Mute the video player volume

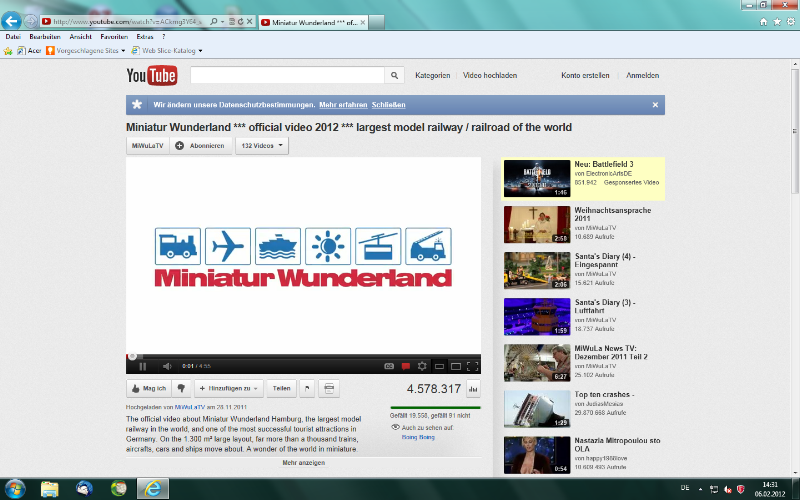click(167, 366)
